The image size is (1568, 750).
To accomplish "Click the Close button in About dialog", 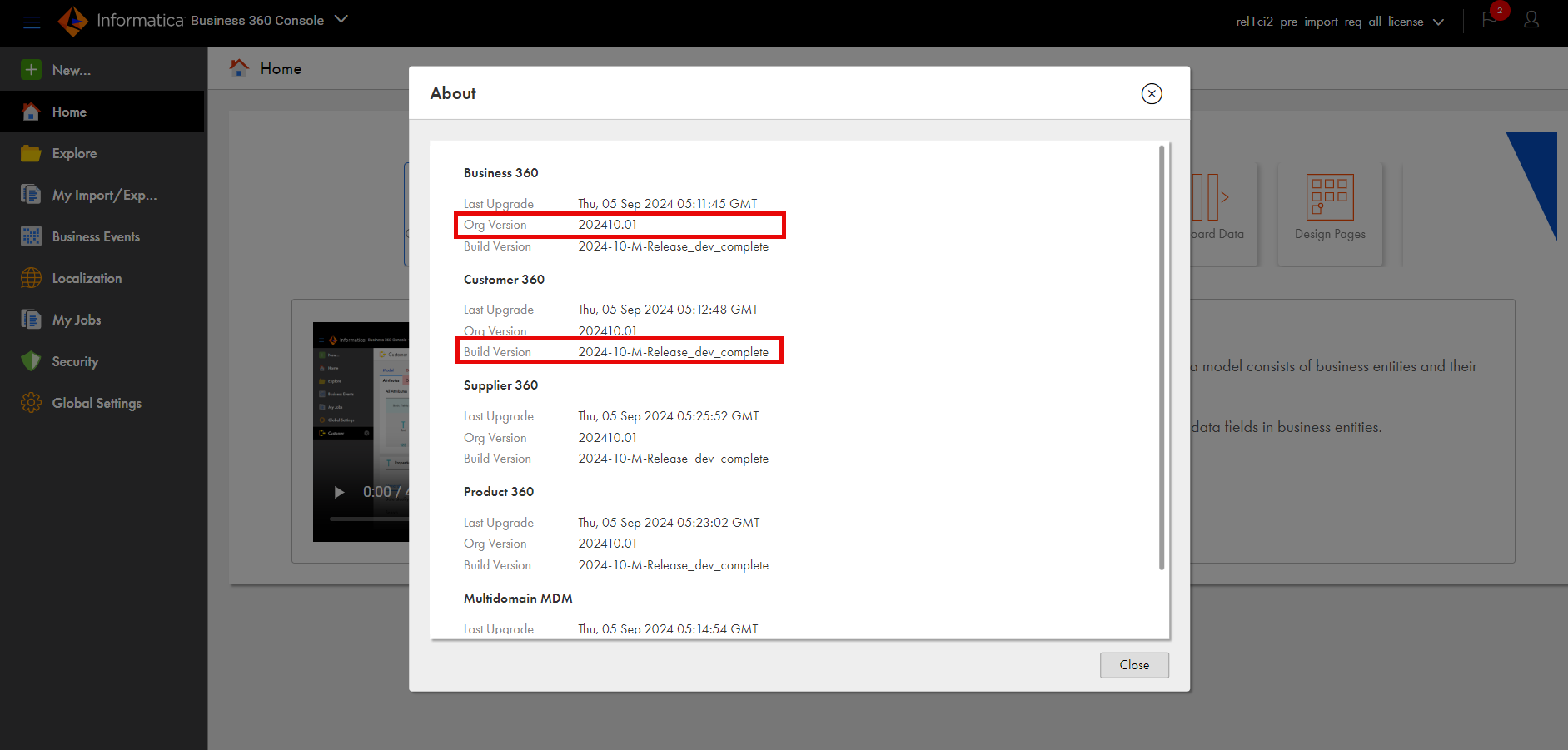I will (1134, 665).
